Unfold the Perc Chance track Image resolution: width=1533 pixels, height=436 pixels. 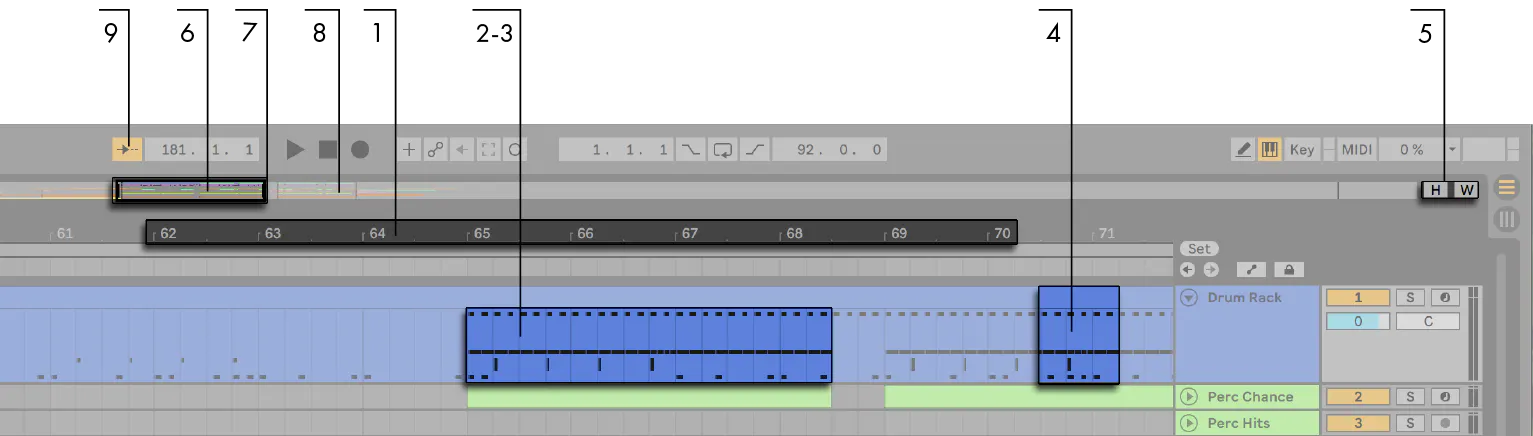coord(1188,397)
